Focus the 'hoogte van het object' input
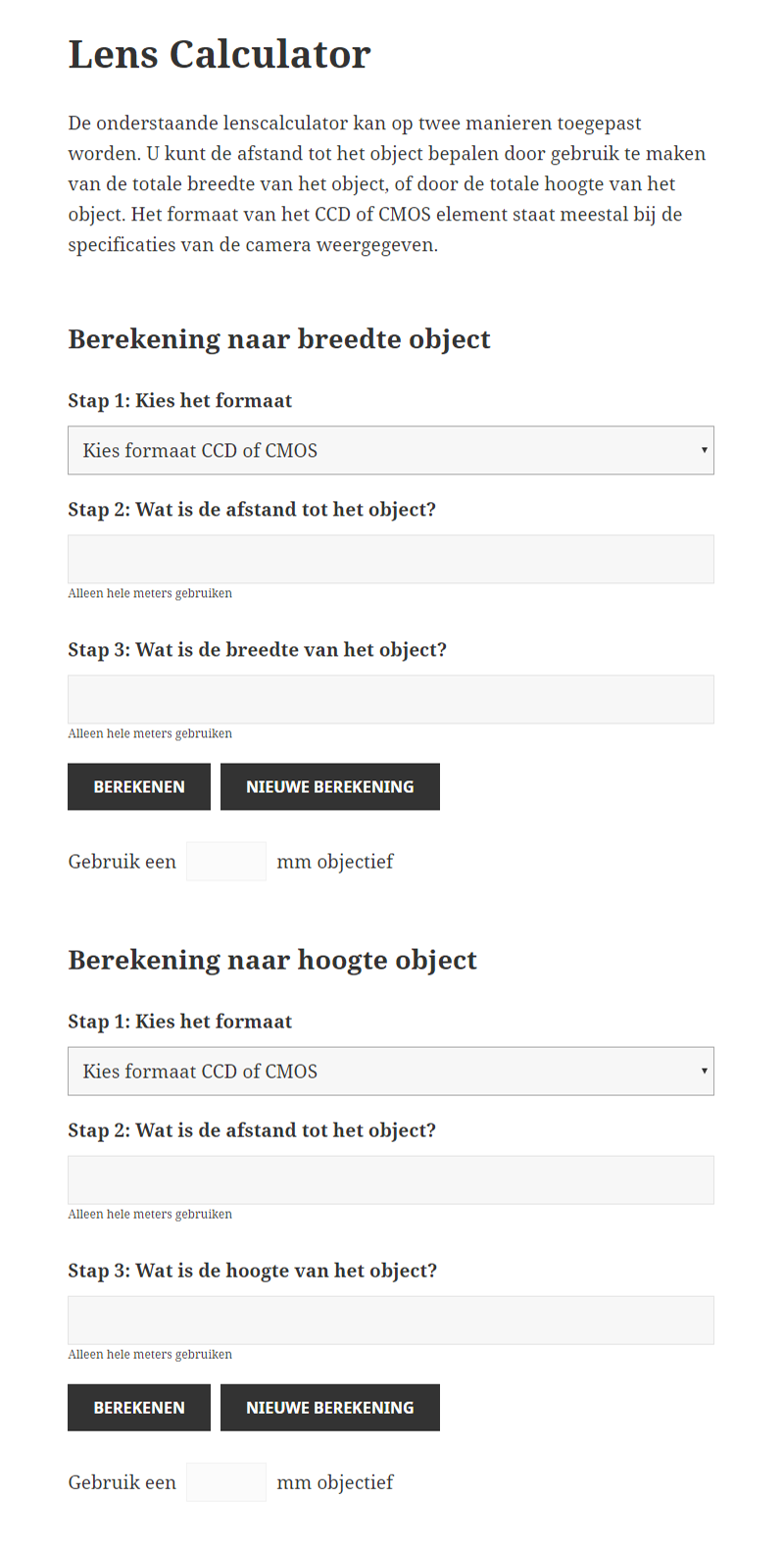 pos(390,1320)
